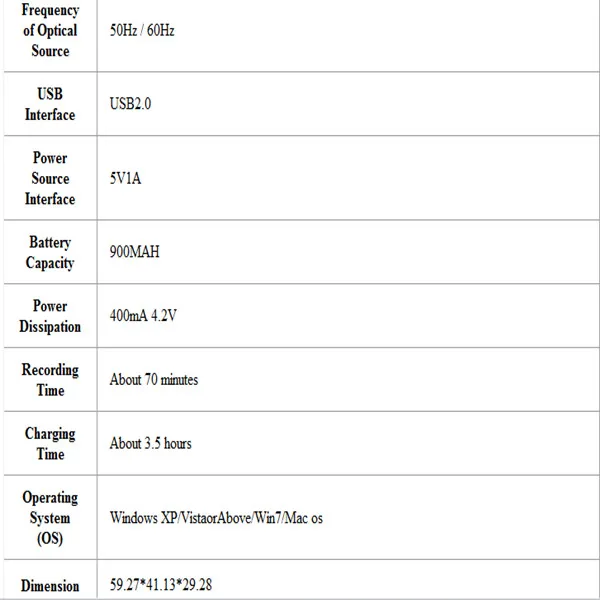Select the 'Charging Time' row label
Image resolution: width=600 pixels, height=600 pixels.
click(50, 444)
